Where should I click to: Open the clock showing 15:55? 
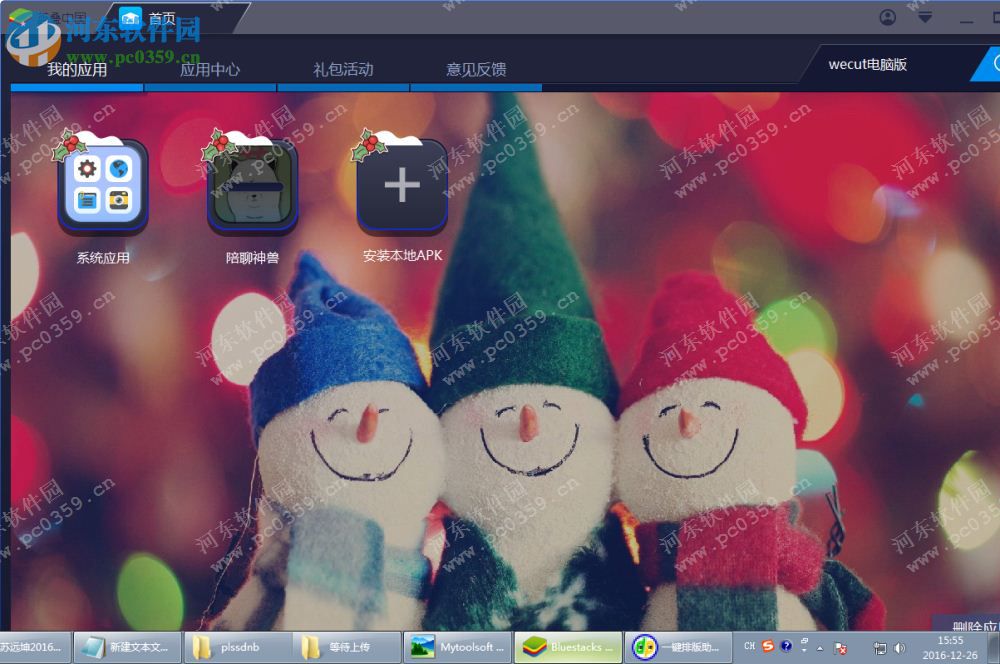point(950,647)
